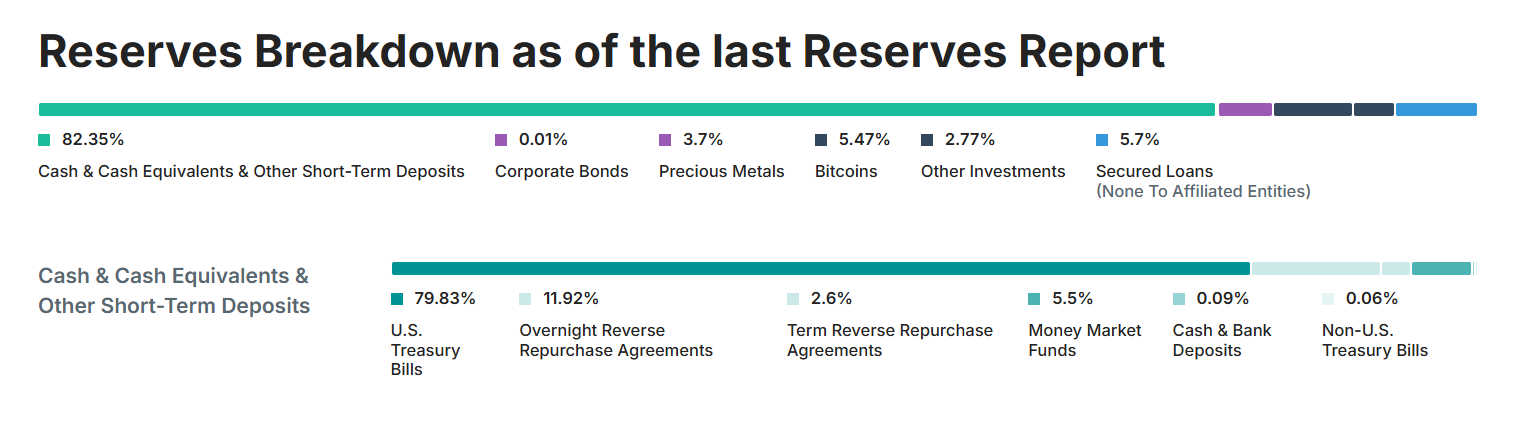The image size is (1535, 430).
Task: Click the Overnight Reverse Repurchase Agreements label
Action: click(616, 340)
